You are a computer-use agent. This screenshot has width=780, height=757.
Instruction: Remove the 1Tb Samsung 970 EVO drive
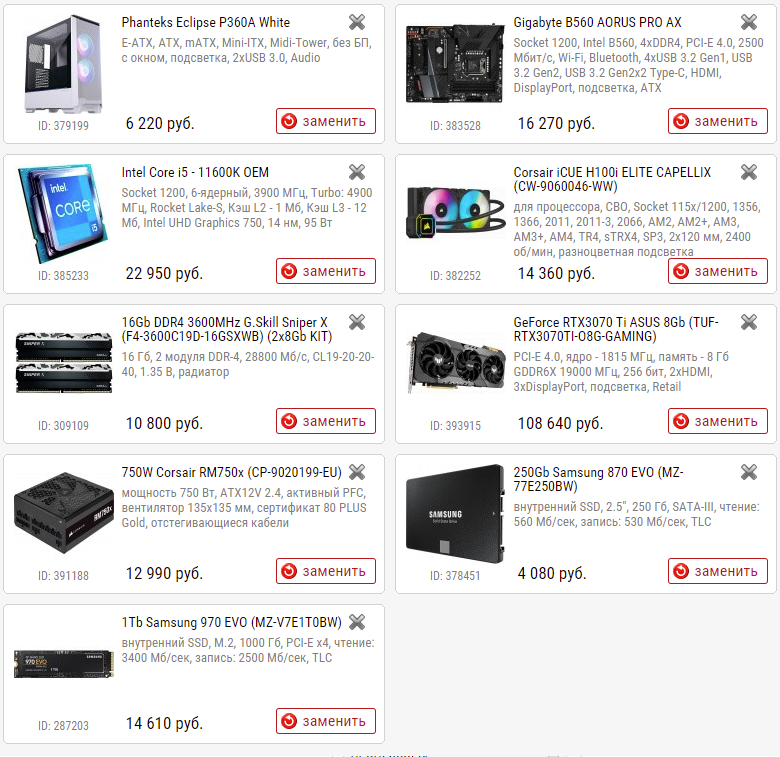click(357, 622)
